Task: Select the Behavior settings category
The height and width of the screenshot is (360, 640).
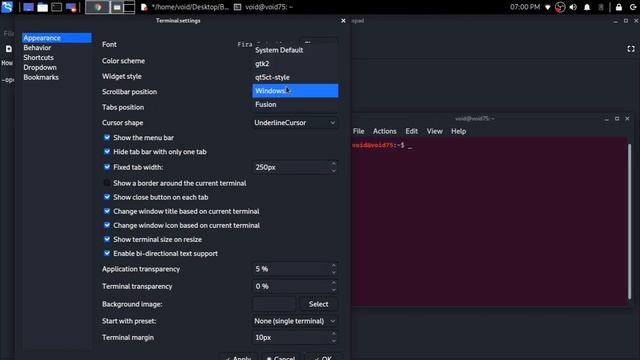Action: (x=57, y=48)
